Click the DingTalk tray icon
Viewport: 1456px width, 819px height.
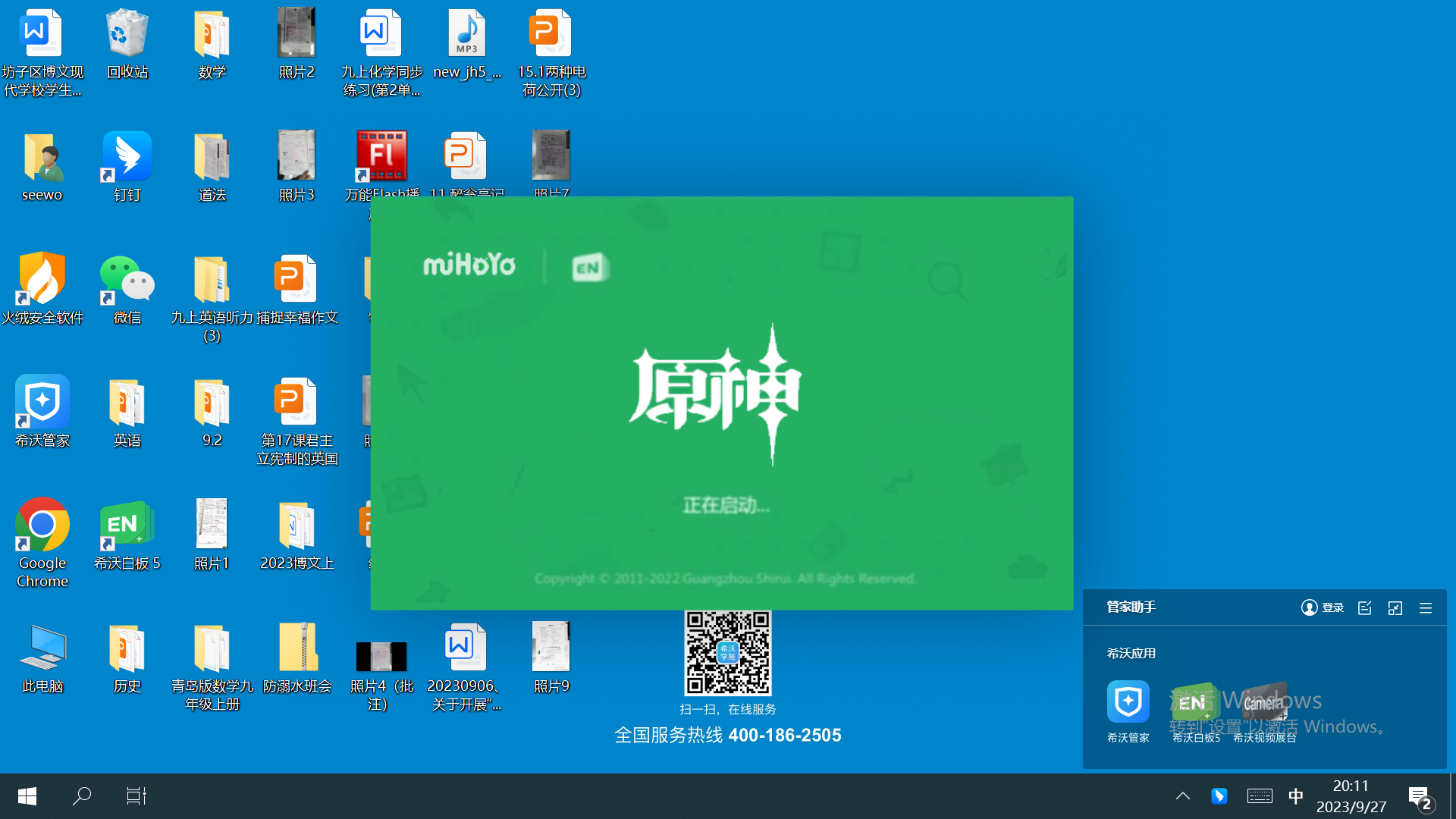click(1219, 796)
